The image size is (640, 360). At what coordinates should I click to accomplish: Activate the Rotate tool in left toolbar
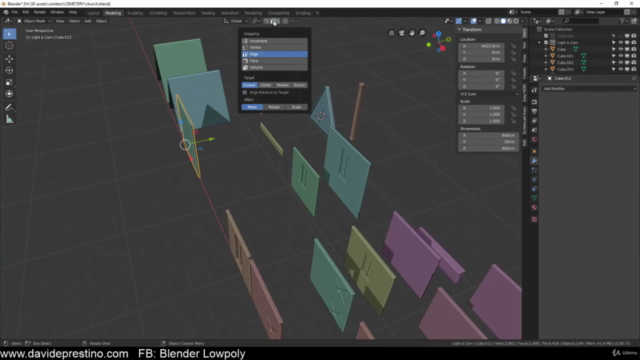[9, 71]
